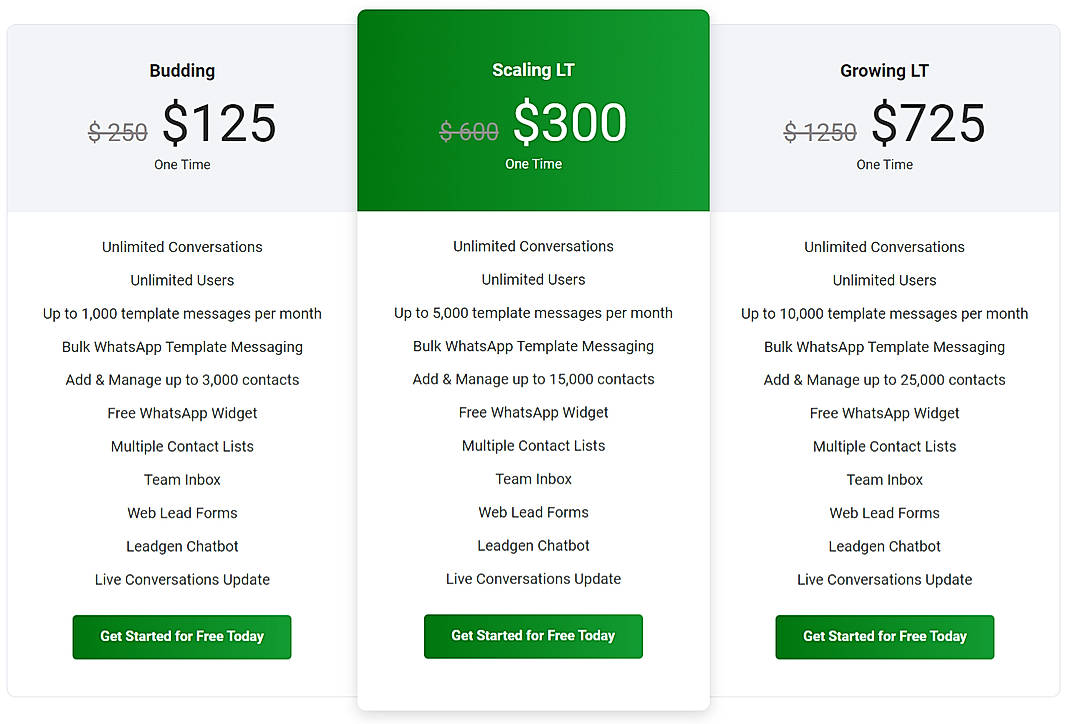Viewport: 1070px width, 724px height.
Task: Click the $125 price on Budding plan
Action: point(219,122)
